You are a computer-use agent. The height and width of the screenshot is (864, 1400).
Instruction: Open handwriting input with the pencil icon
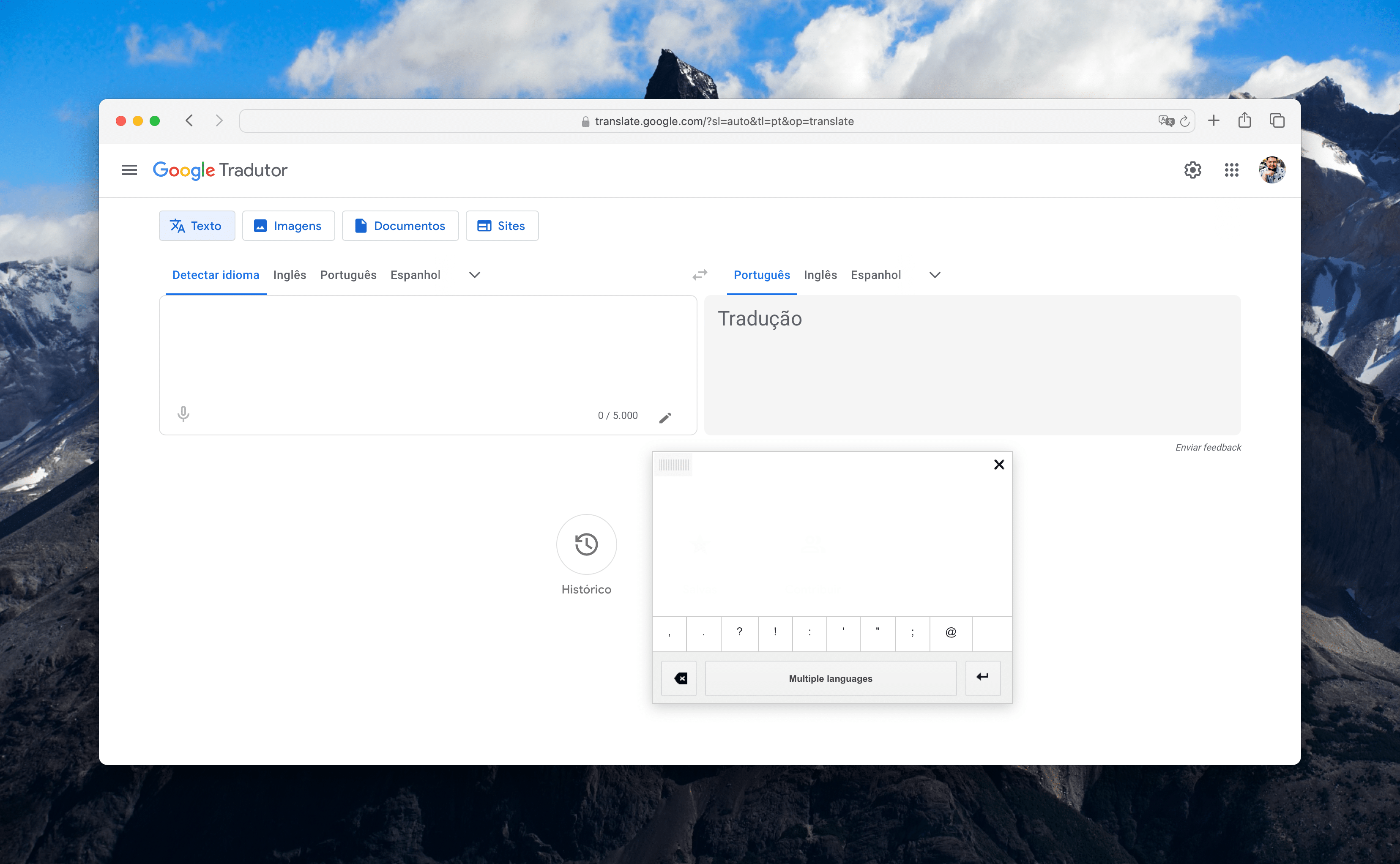tap(665, 417)
